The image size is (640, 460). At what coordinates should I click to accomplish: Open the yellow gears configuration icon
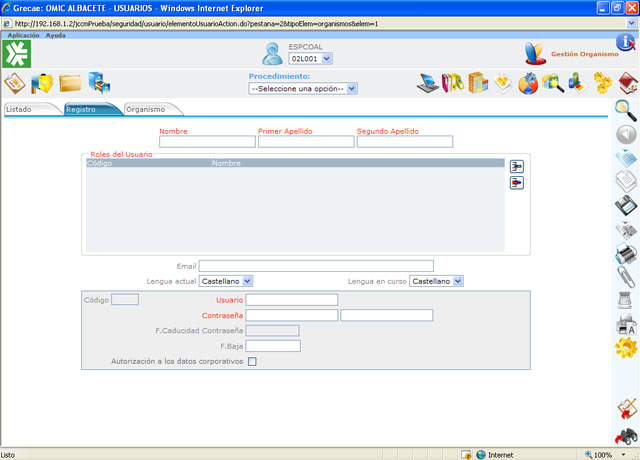point(603,83)
